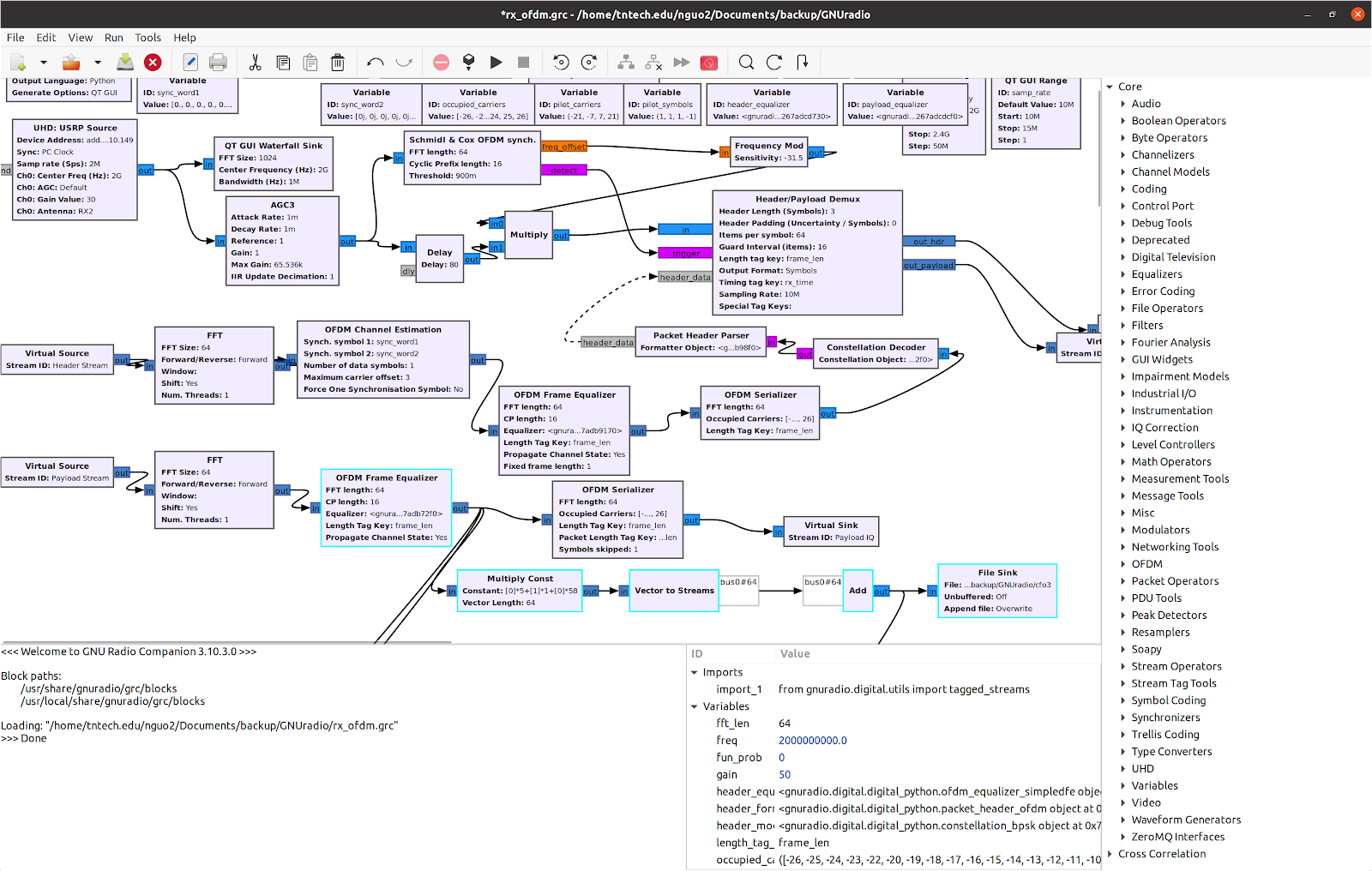Click the freq value 2000000000.0
Viewport: 1372px width, 871px height.
click(812, 741)
